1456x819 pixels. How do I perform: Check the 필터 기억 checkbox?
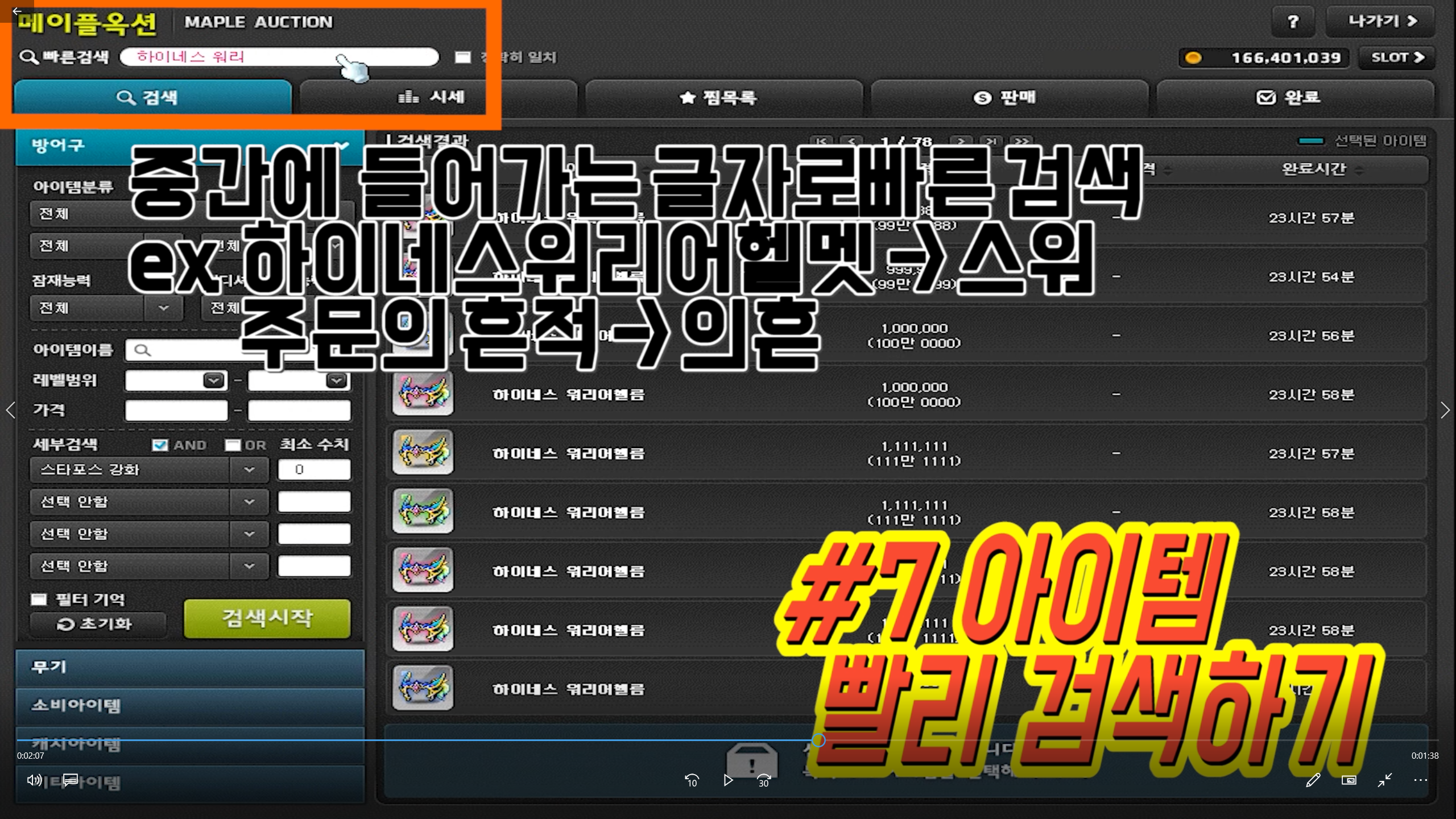[x=38, y=599]
